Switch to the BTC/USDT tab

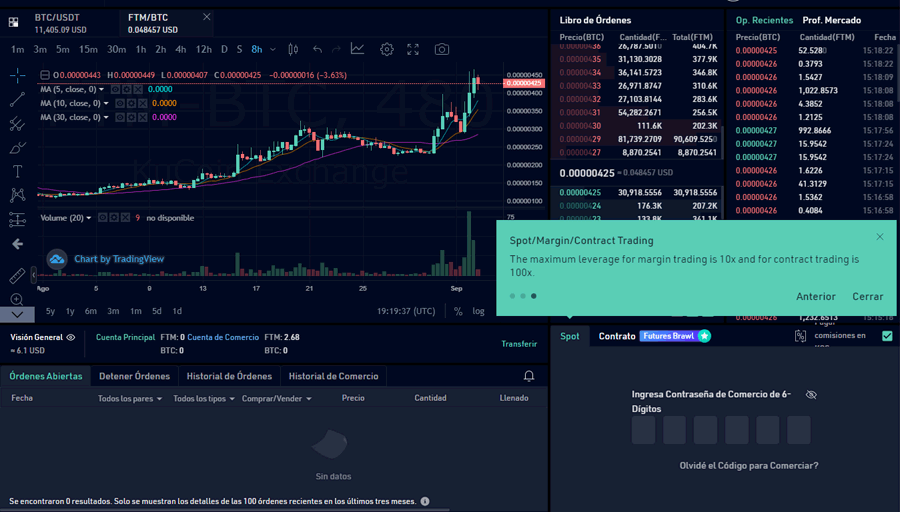pos(60,23)
